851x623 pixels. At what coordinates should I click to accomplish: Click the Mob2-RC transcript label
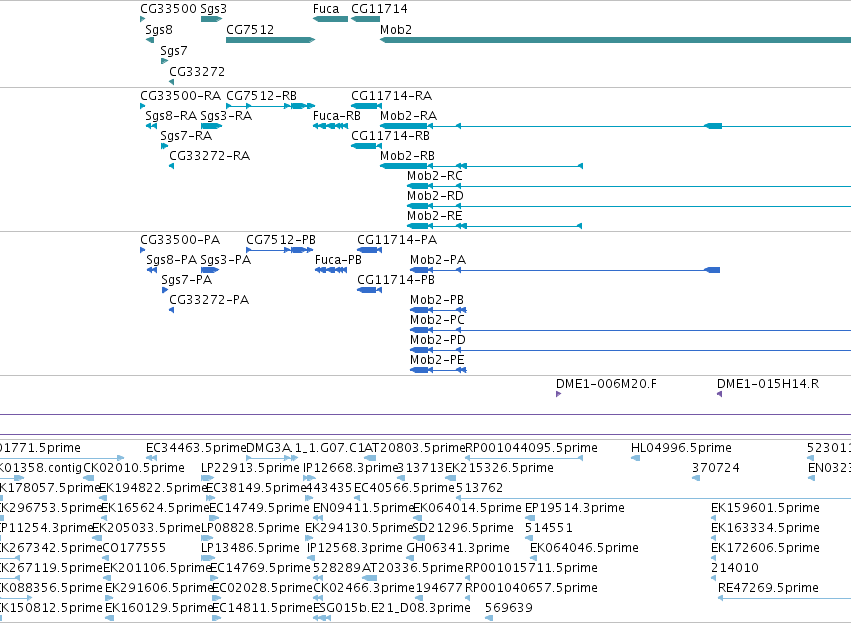435,176
